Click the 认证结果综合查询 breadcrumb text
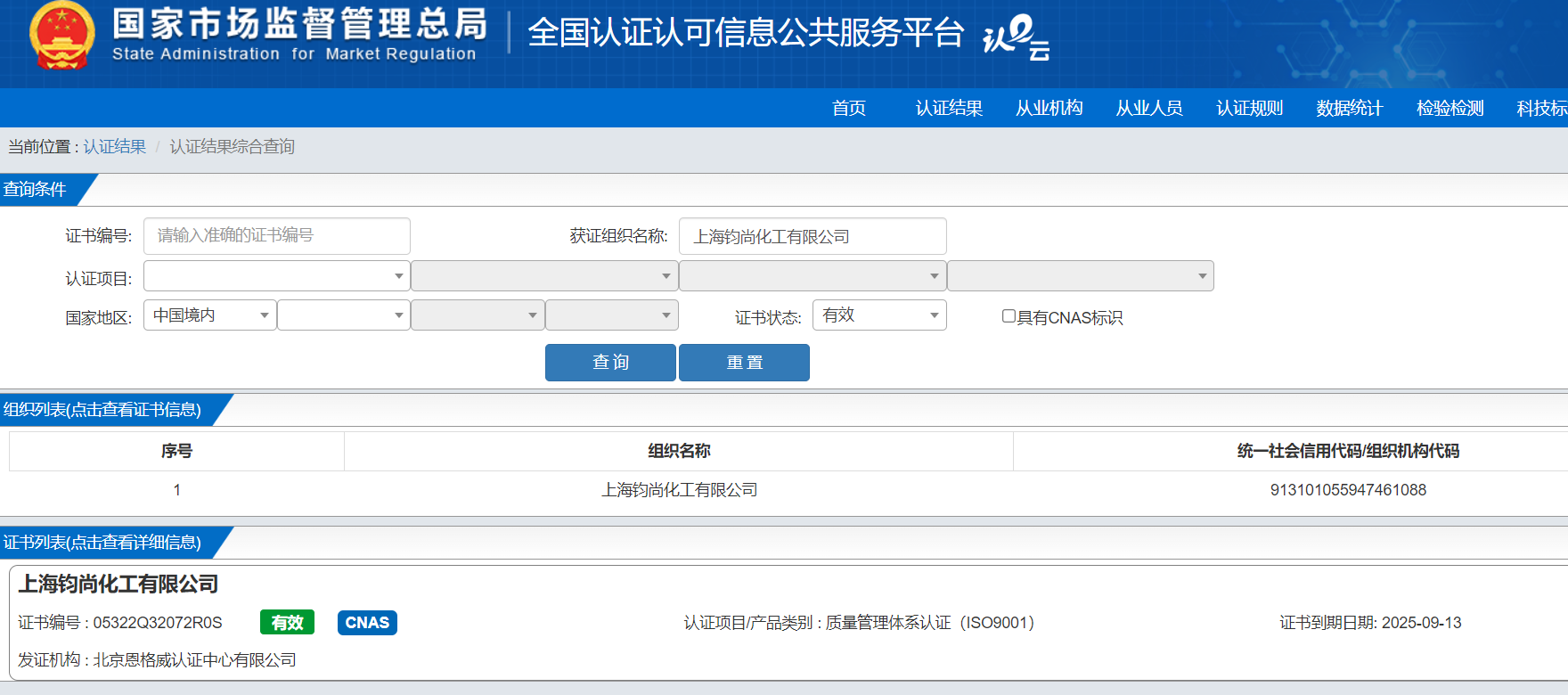The image size is (1568, 695). tap(232, 146)
